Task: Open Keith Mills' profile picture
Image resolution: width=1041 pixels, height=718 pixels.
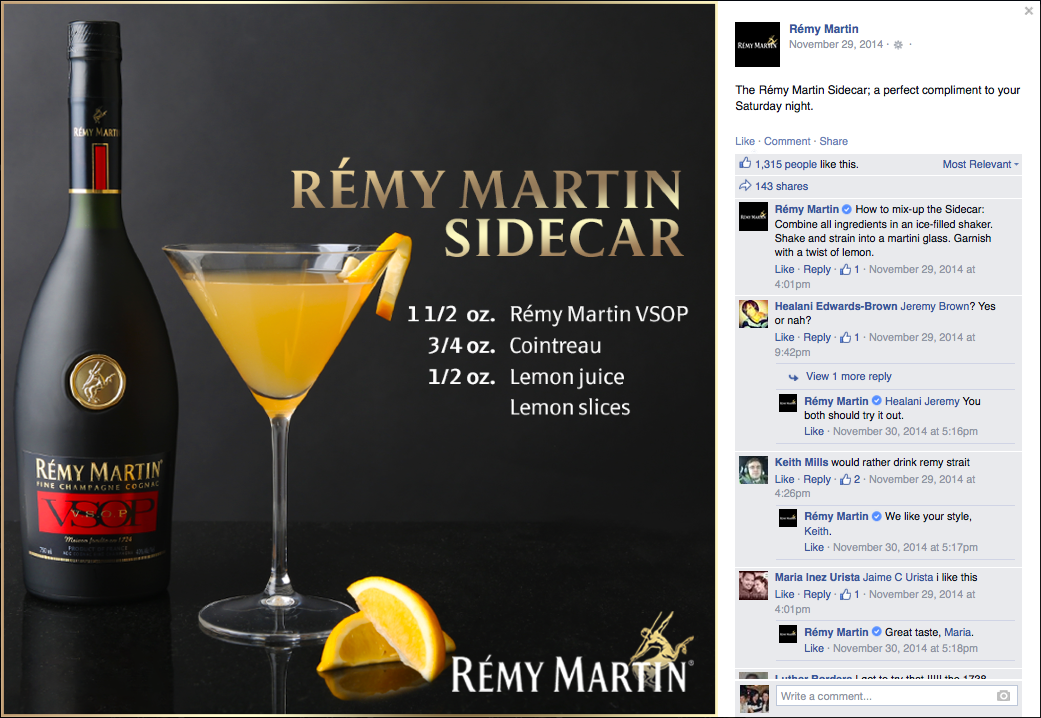Action: click(x=753, y=470)
